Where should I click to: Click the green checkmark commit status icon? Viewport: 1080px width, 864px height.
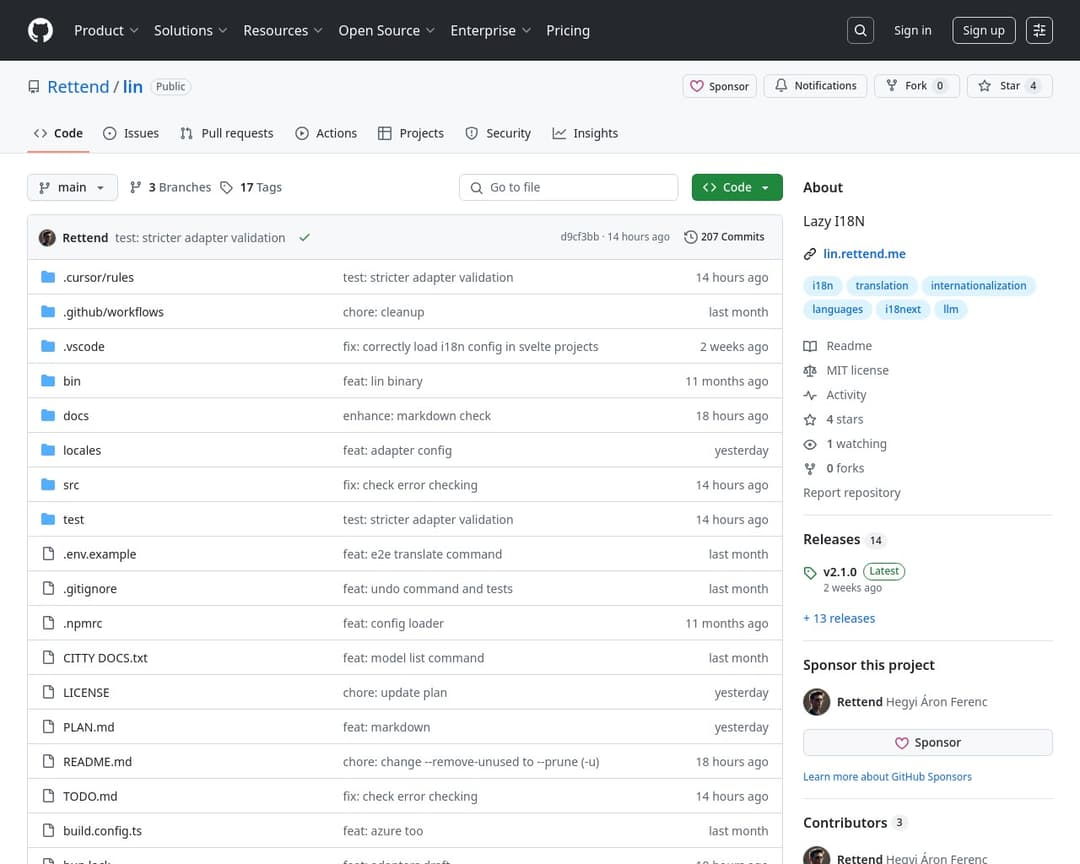point(304,238)
